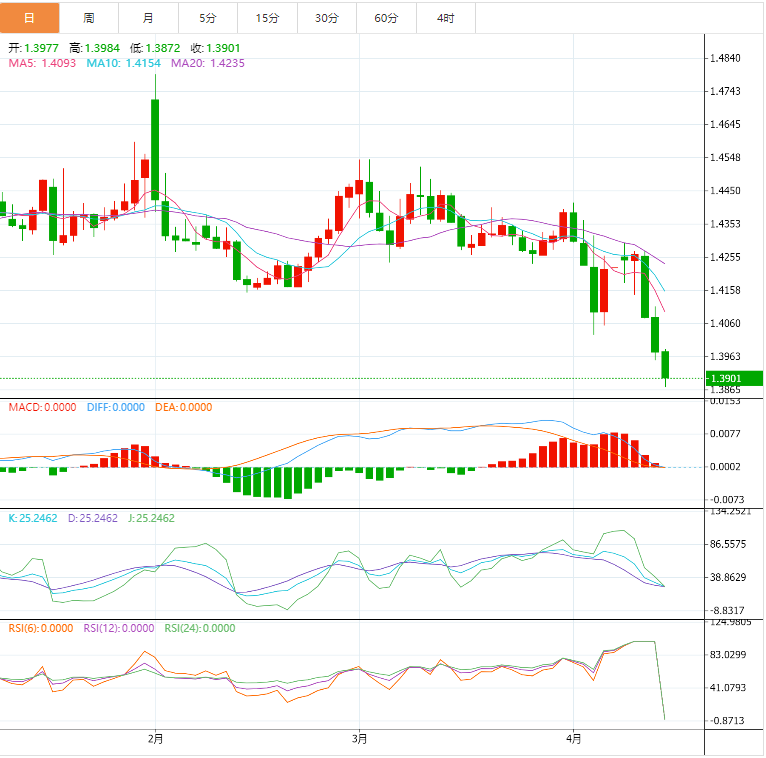
Task: Click the 1.4255 price axis label
Action: 725,257
